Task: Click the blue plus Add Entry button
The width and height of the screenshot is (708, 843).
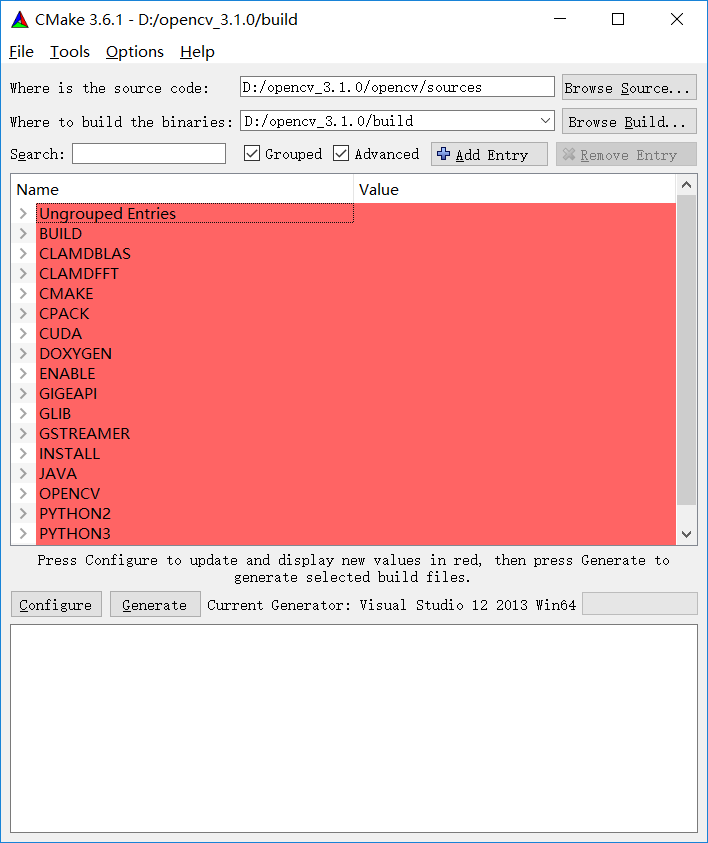Action: (489, 154)
